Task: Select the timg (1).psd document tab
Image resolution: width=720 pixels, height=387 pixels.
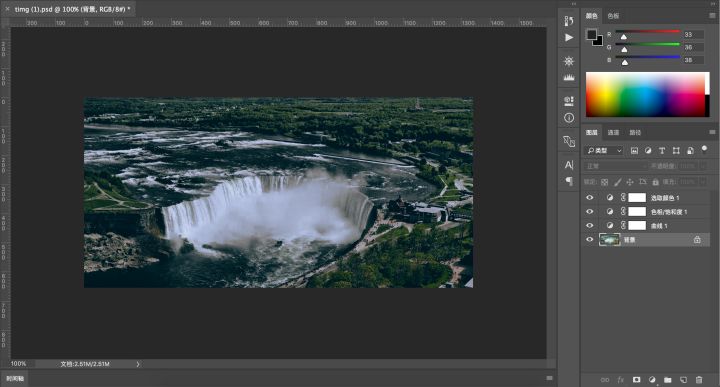Action: [72, 9]
